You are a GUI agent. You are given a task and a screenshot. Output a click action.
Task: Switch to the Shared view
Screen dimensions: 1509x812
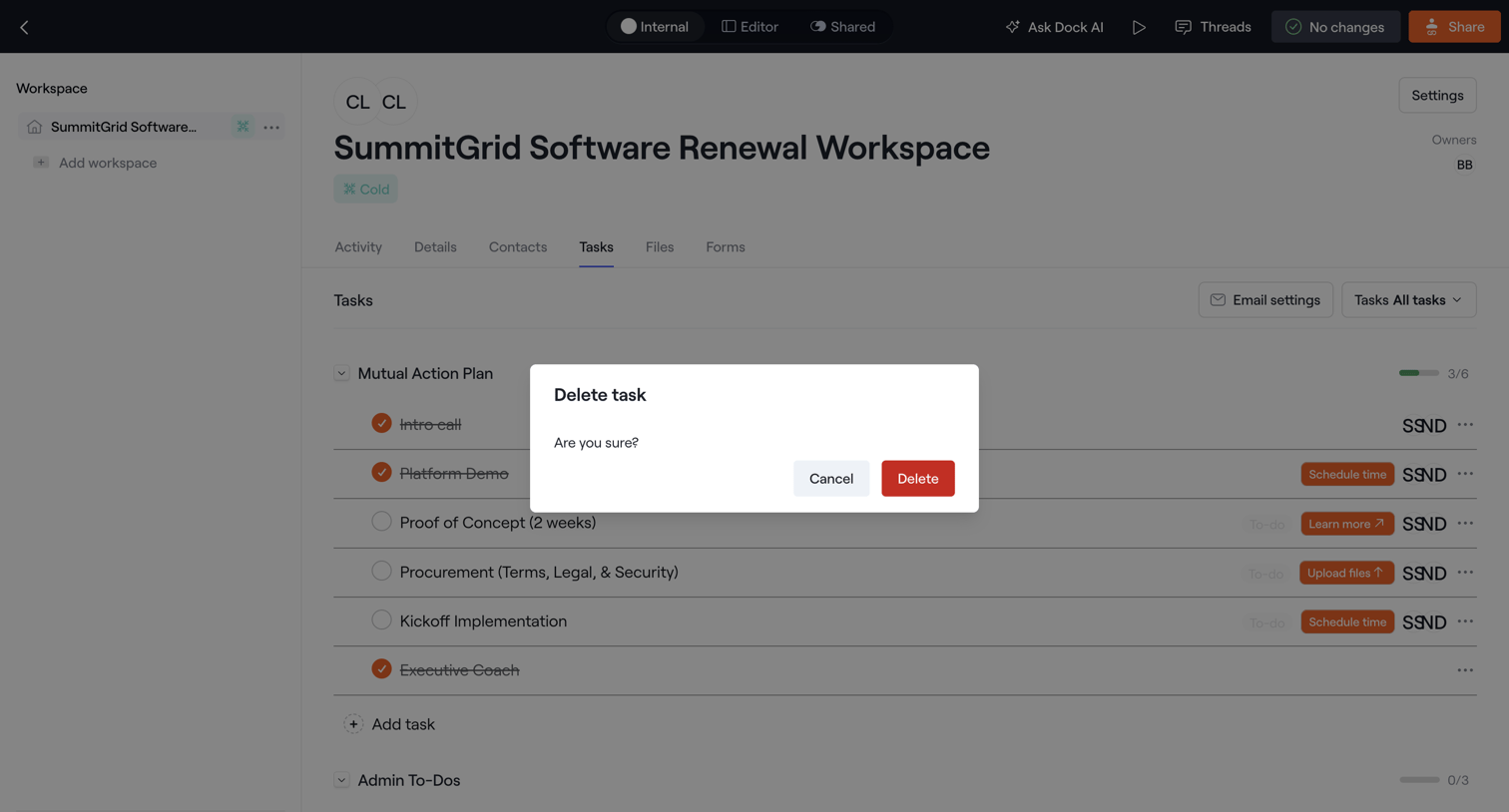(x=843, y=27)
